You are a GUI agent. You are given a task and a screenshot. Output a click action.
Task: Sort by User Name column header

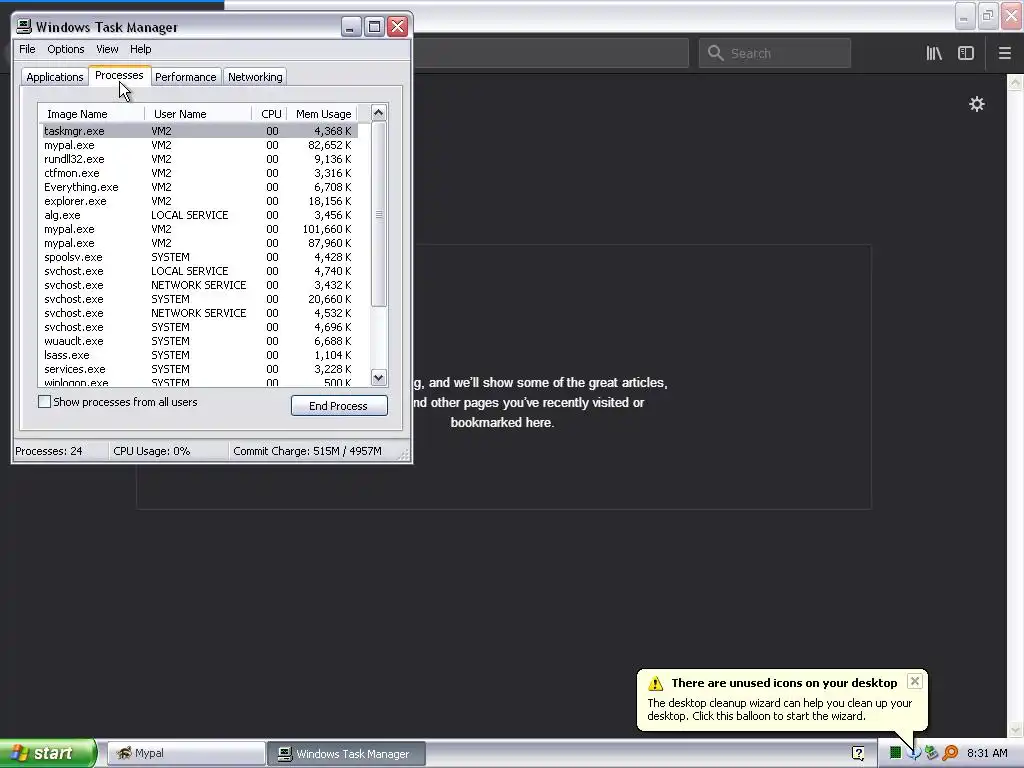(x=198, y=114)
